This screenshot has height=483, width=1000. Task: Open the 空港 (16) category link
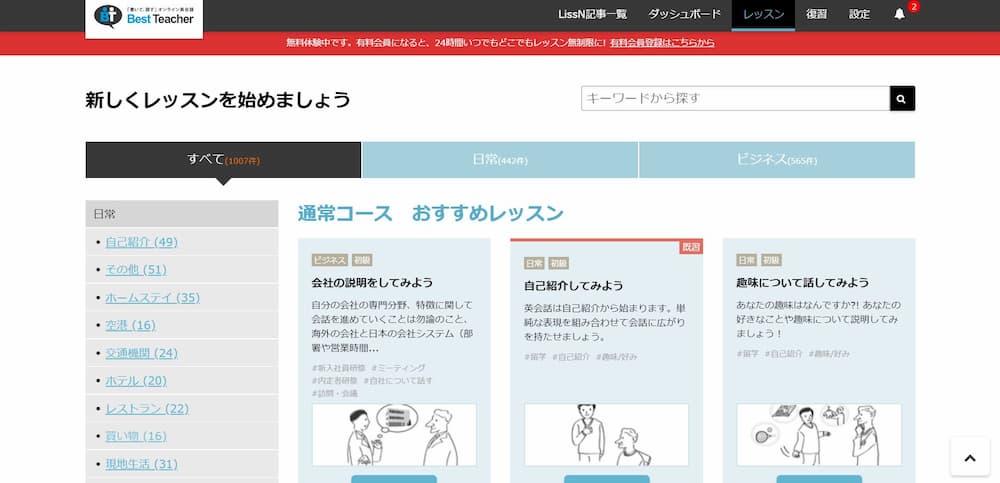tap(130, 325)
